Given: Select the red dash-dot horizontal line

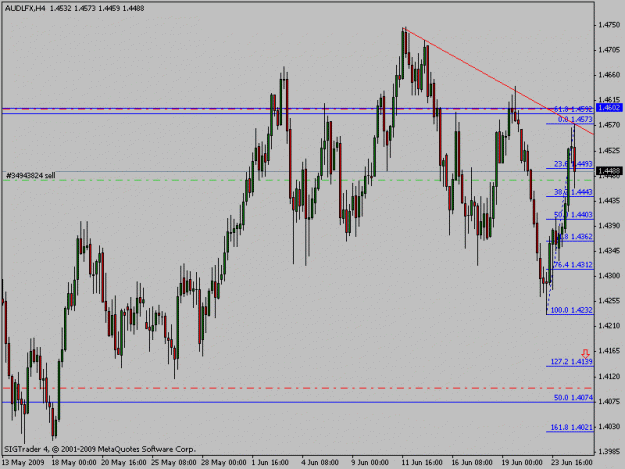Looking at the screenshot, I should pyautogui.click(x=297, y=388).
